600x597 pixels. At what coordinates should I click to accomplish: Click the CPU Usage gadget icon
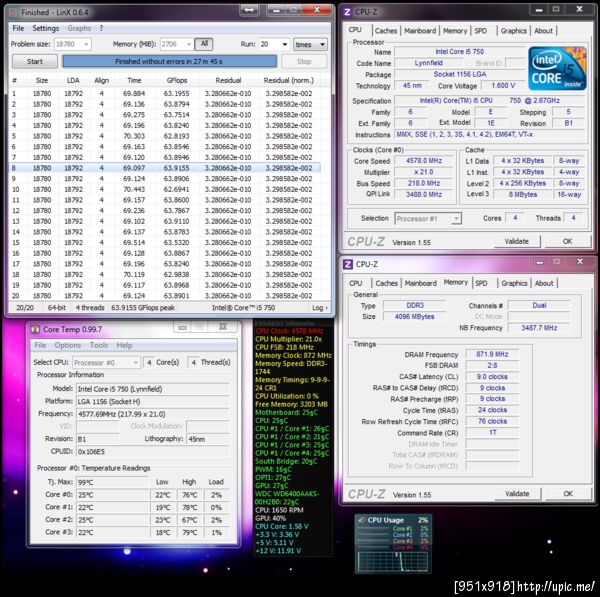[x=361, y=520]
